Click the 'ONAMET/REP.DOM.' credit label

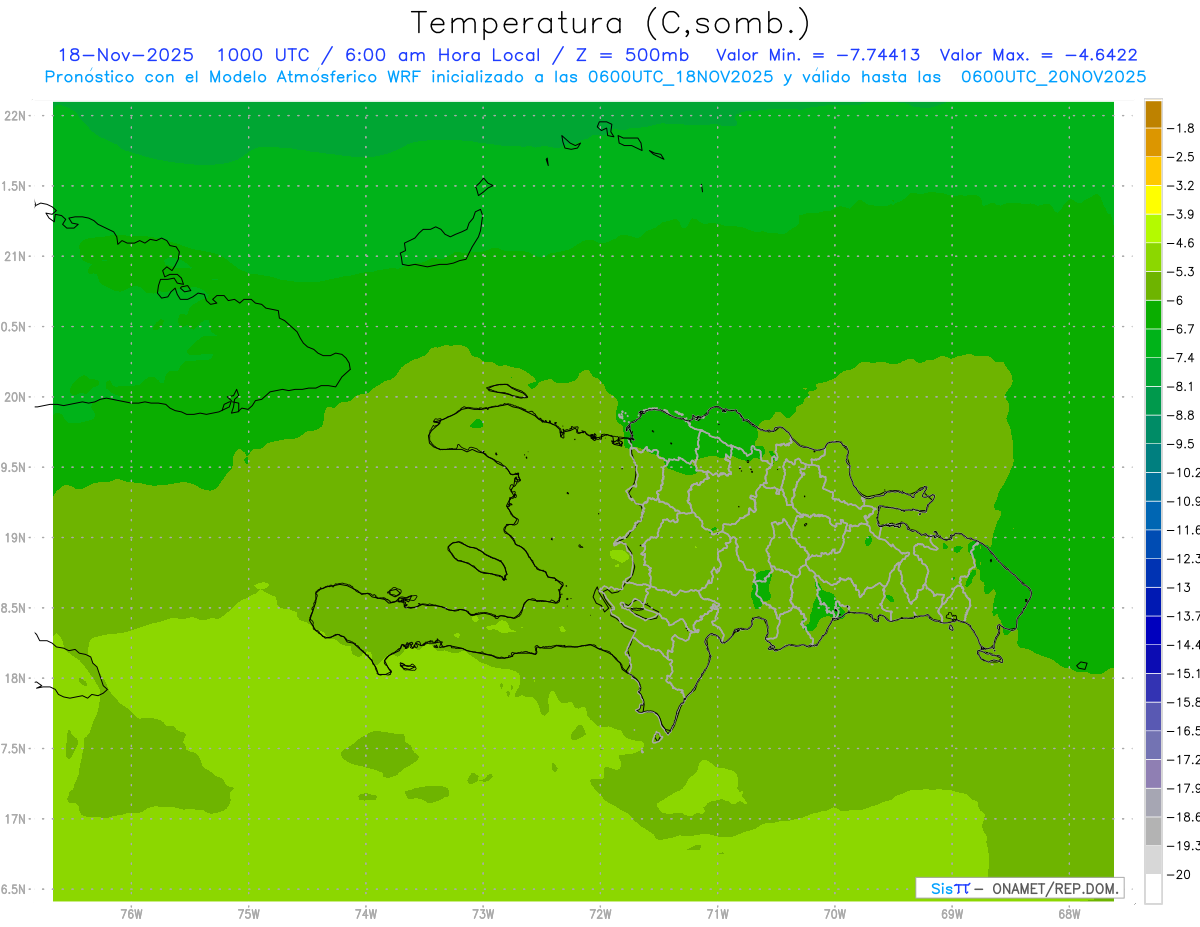coord(1054,888)
